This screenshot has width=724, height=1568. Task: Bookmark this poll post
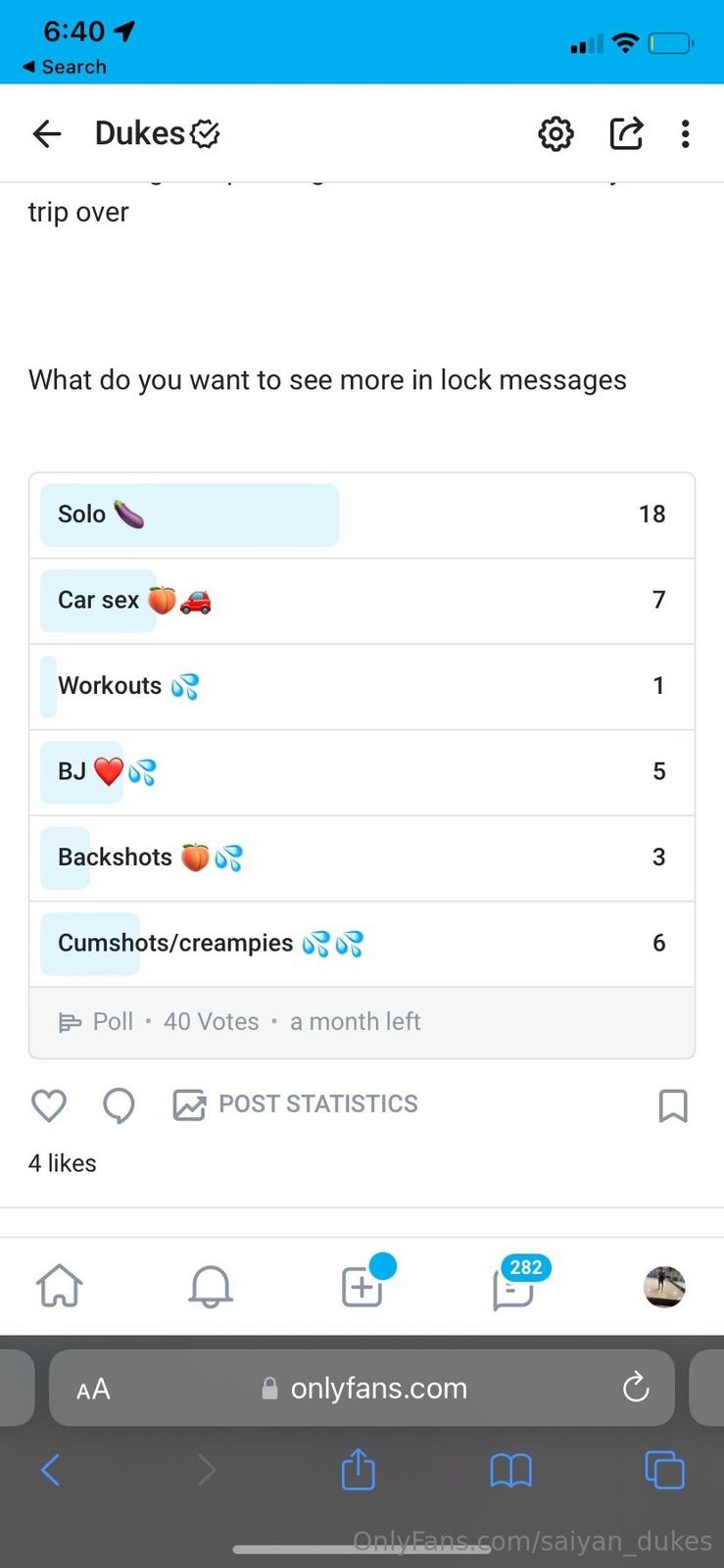click(673, 1105)
